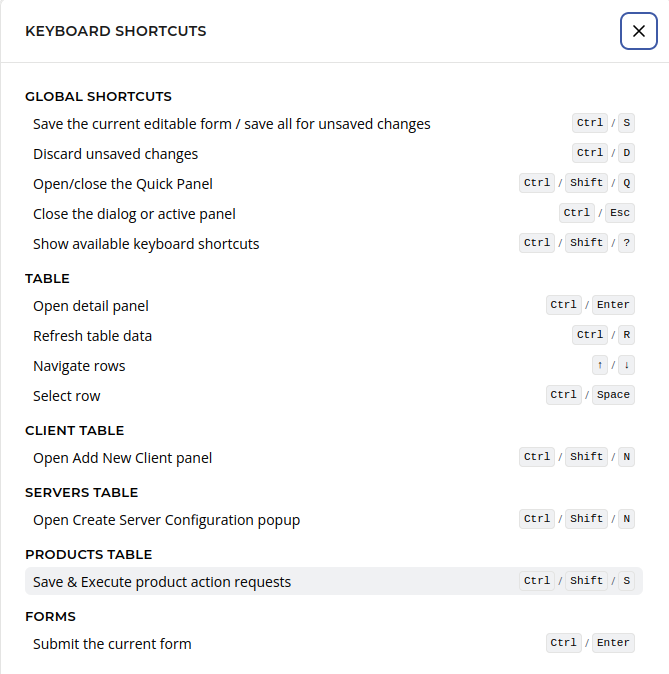Select 'Close the dialog or active panel' row

point(334,214)
